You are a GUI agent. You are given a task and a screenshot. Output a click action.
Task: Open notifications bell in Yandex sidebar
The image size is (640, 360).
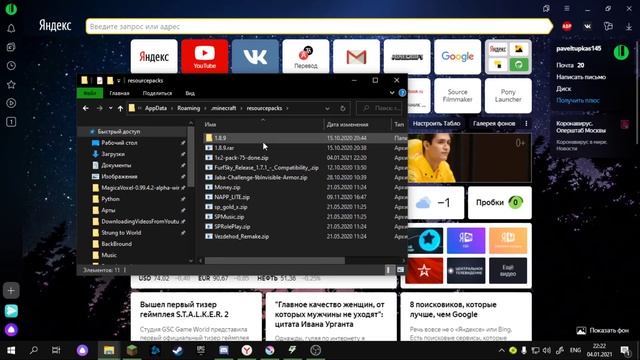click(11, 28)
